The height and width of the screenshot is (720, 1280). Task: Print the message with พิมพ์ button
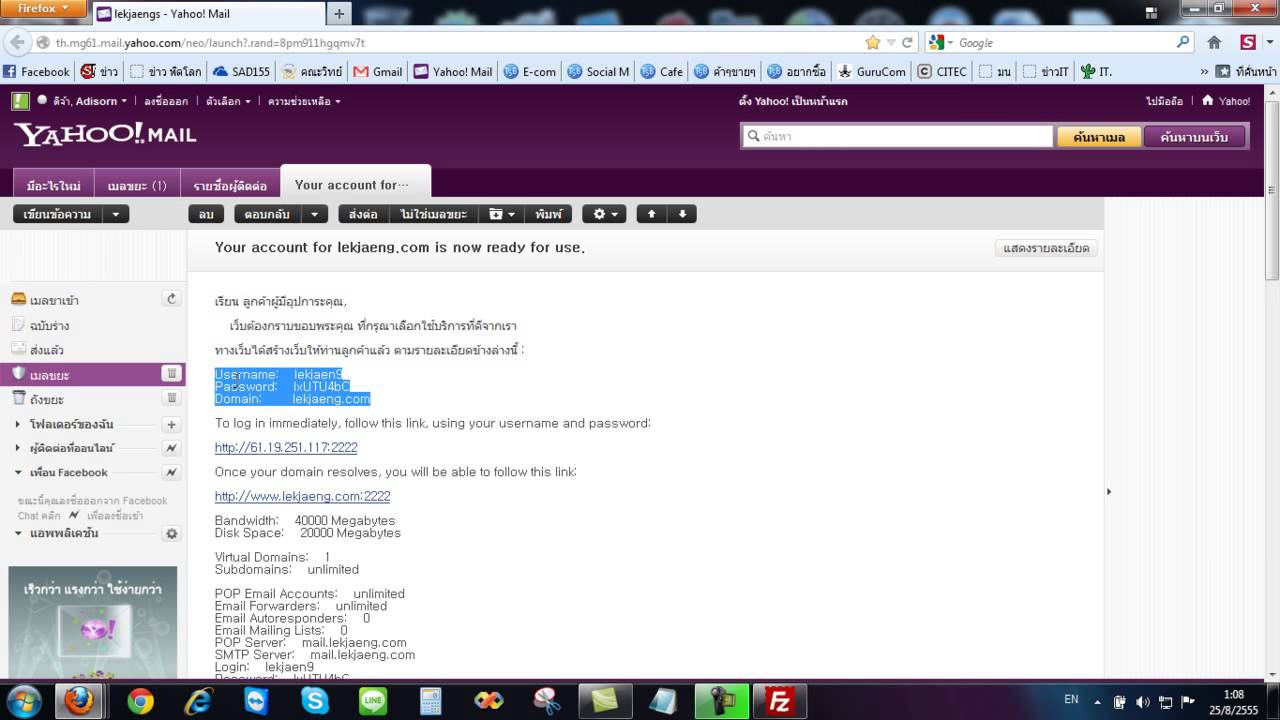pos(548,214)
